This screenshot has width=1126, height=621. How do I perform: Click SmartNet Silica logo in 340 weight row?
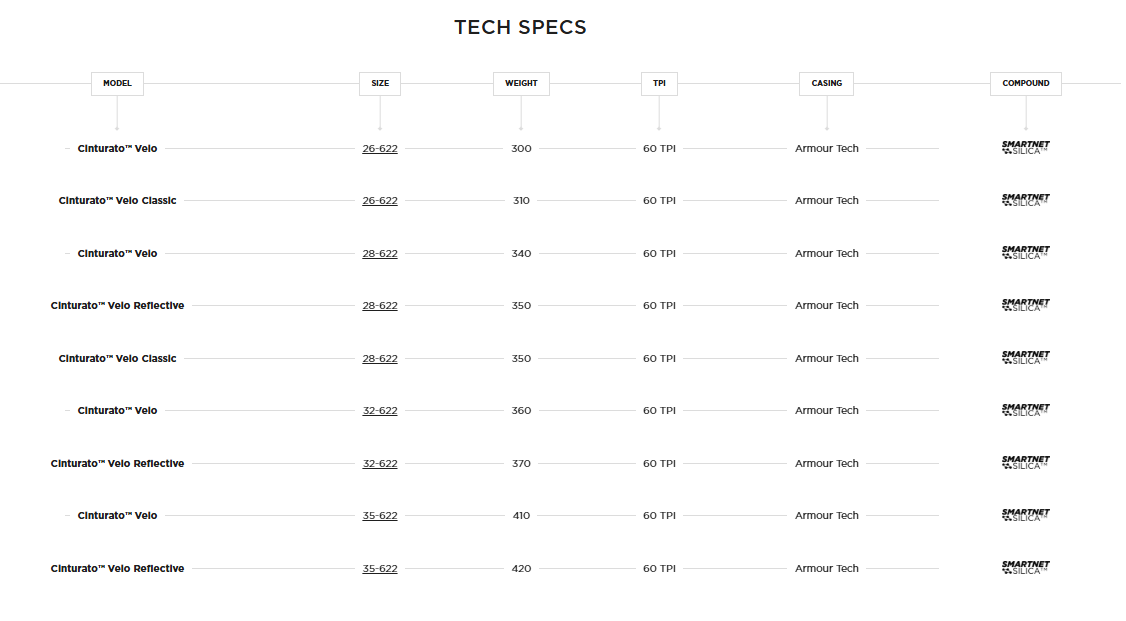(1025, 253)
